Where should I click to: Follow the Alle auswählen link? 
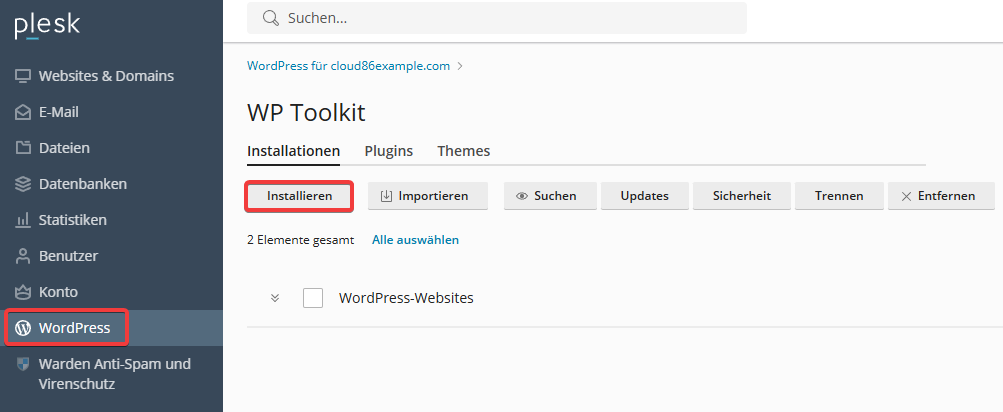tap(415, 240)
